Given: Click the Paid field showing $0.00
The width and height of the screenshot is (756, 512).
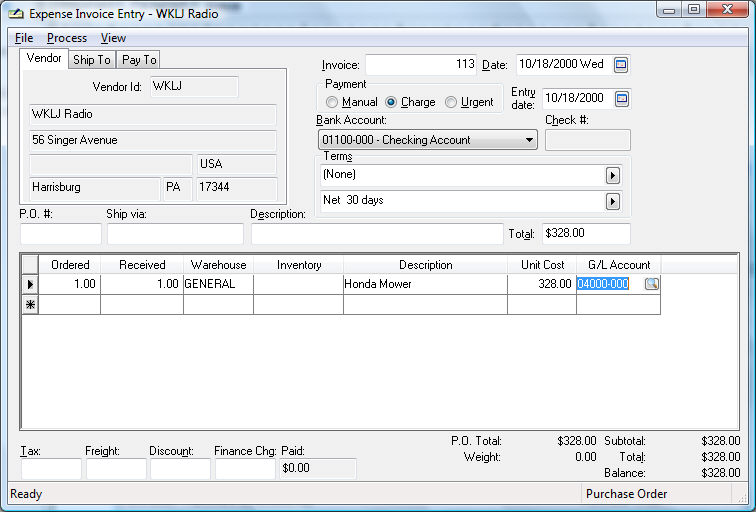Looking at the screenshot, I should [x=318, y=469].
